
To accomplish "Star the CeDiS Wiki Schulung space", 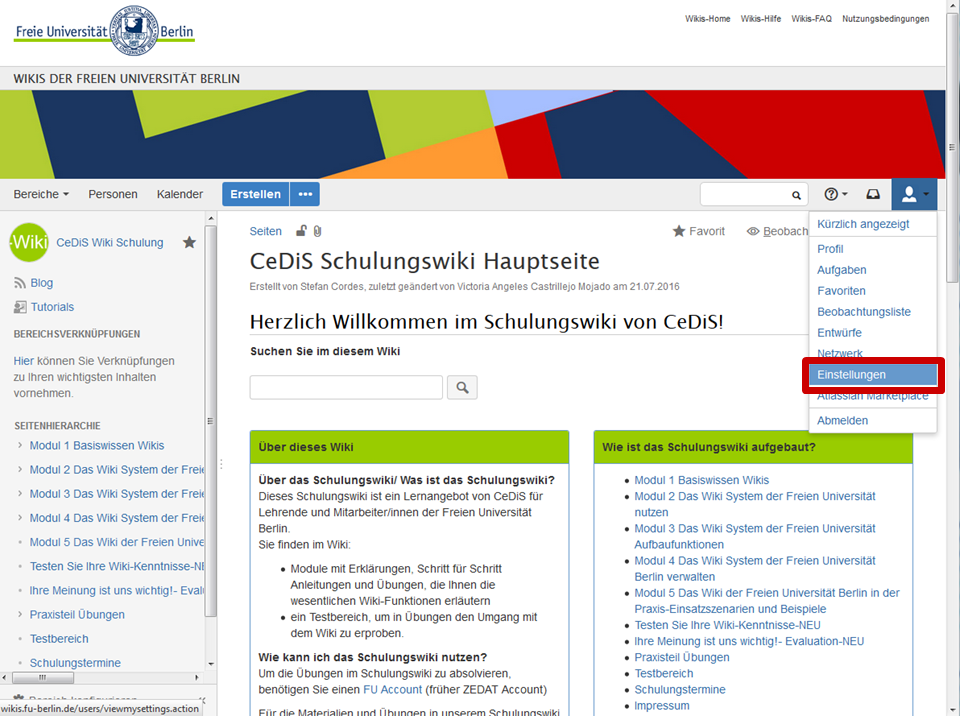I will click(189, 242).
